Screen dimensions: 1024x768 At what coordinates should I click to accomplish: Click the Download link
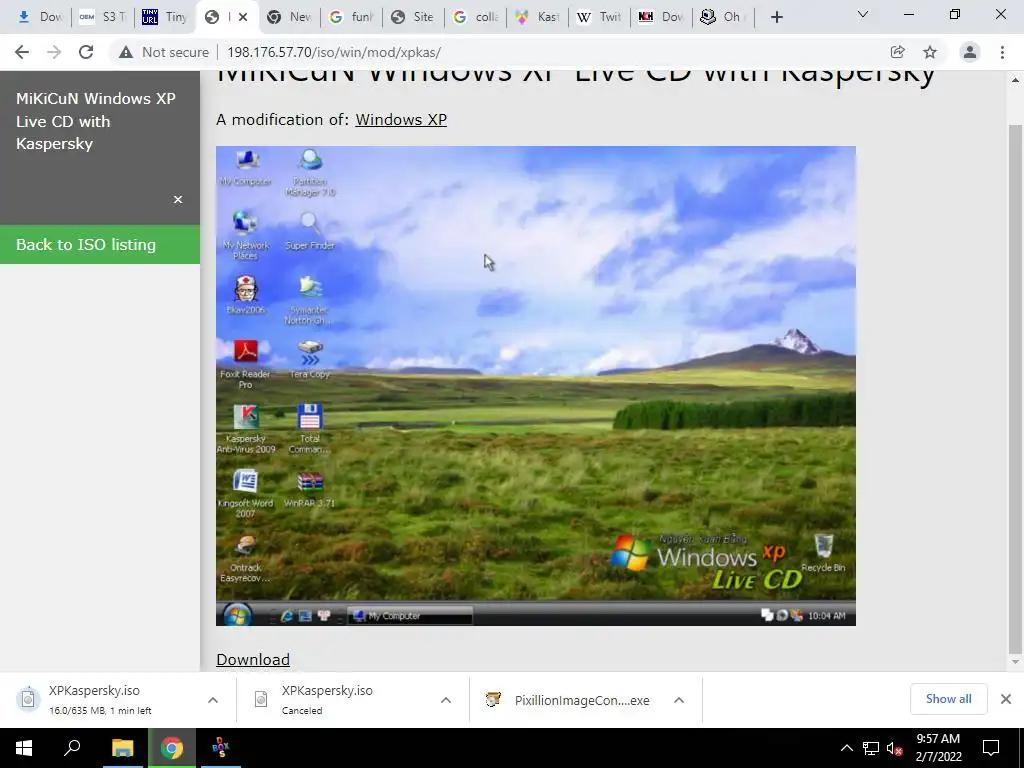pyautogui.click(x=253, y=660)
